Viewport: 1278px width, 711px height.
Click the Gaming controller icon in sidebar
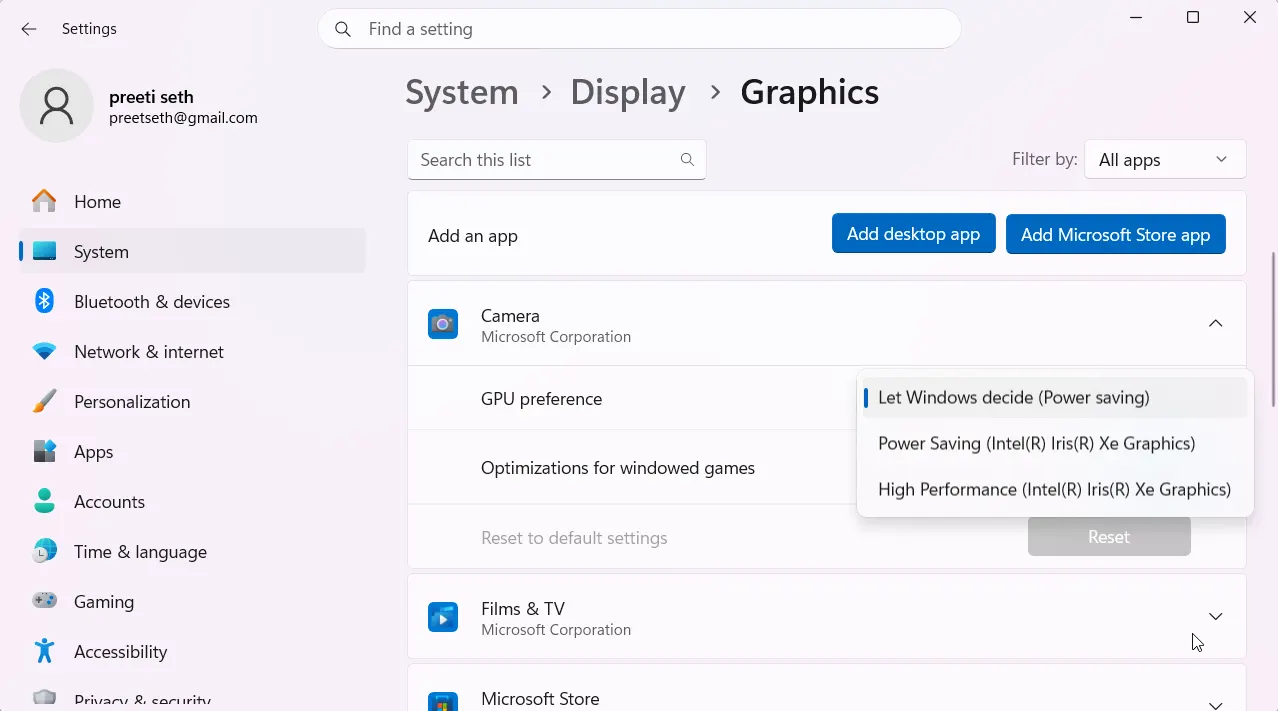coord(44,601)
